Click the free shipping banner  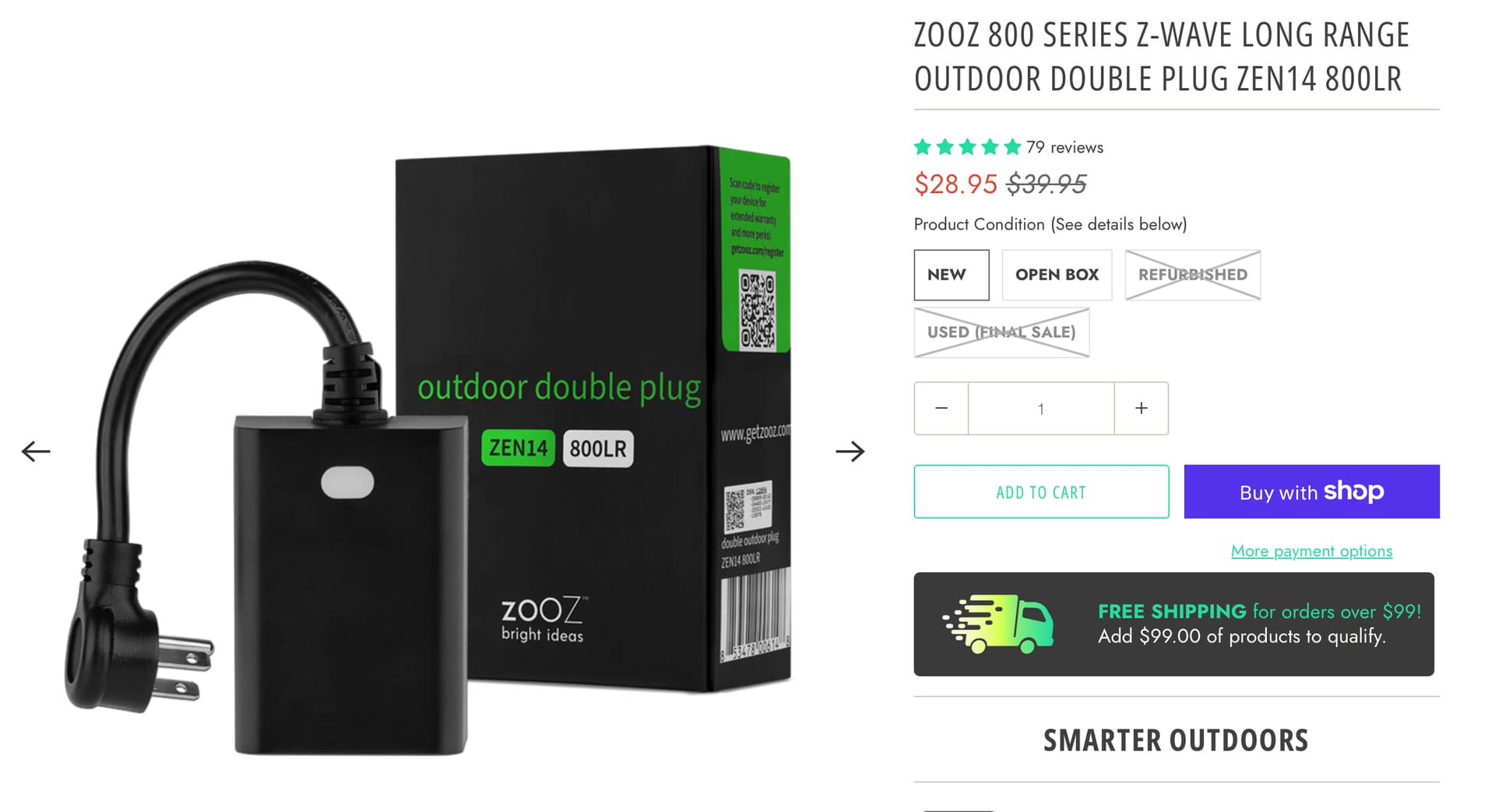tap(1173, 624)
